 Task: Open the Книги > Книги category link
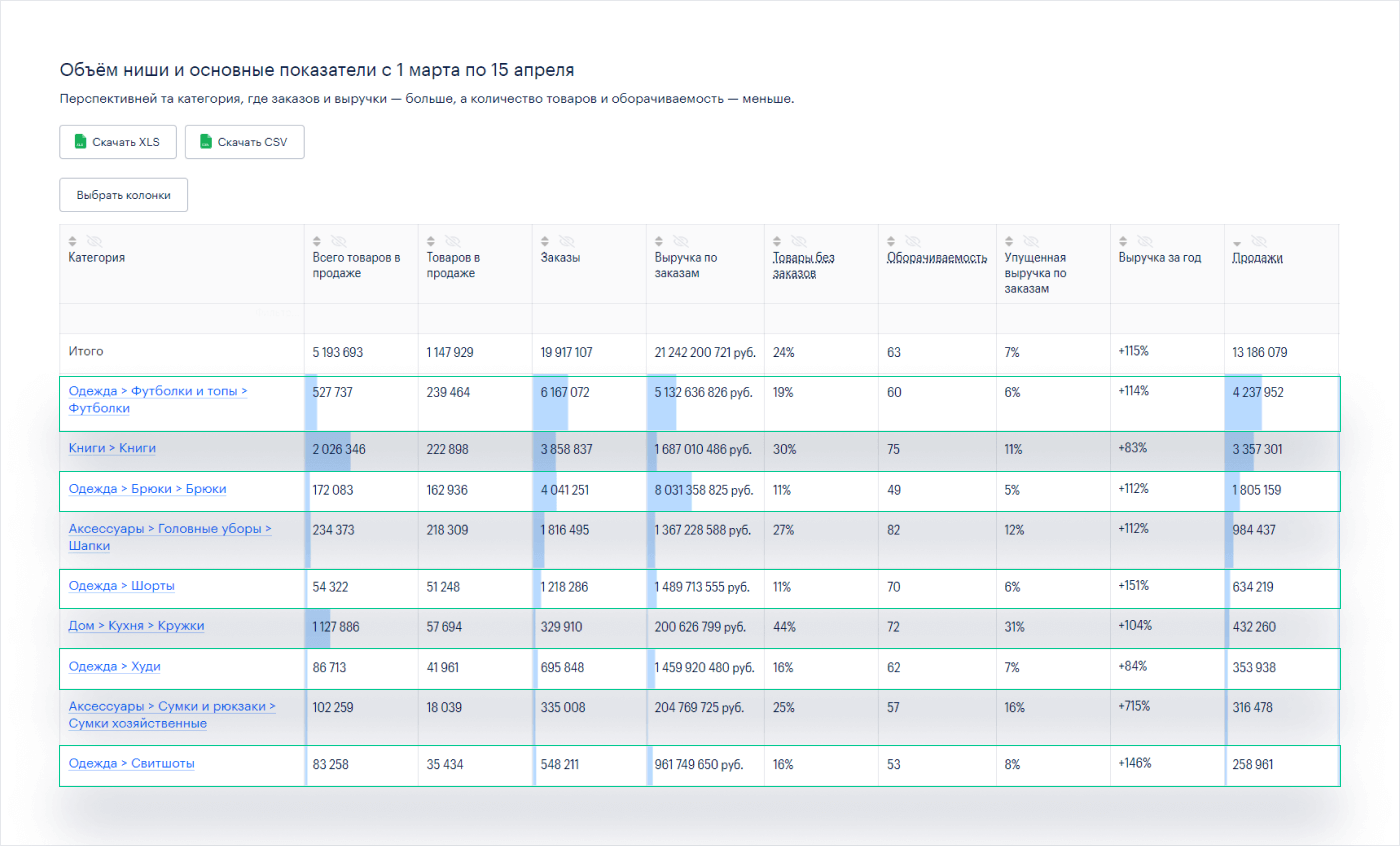[113, 448]
